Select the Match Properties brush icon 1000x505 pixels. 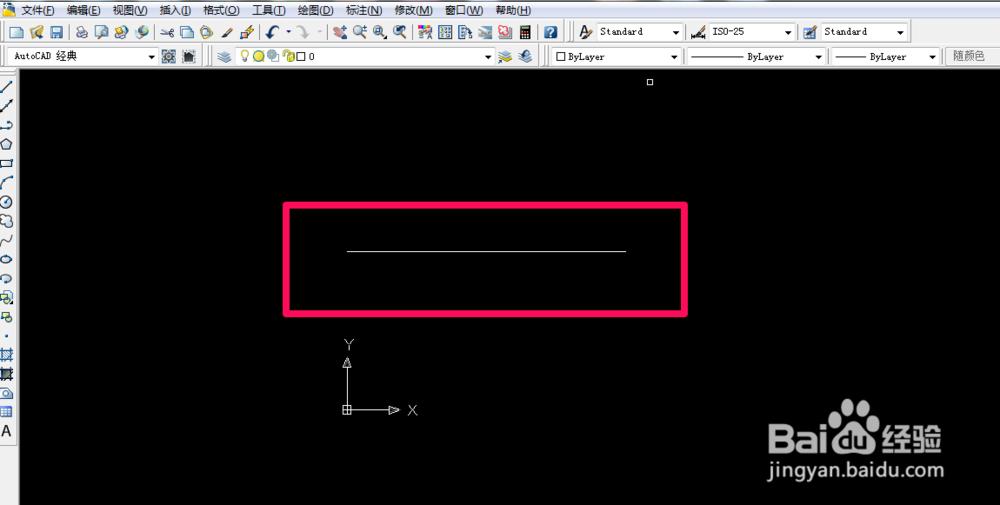(228, 32)
